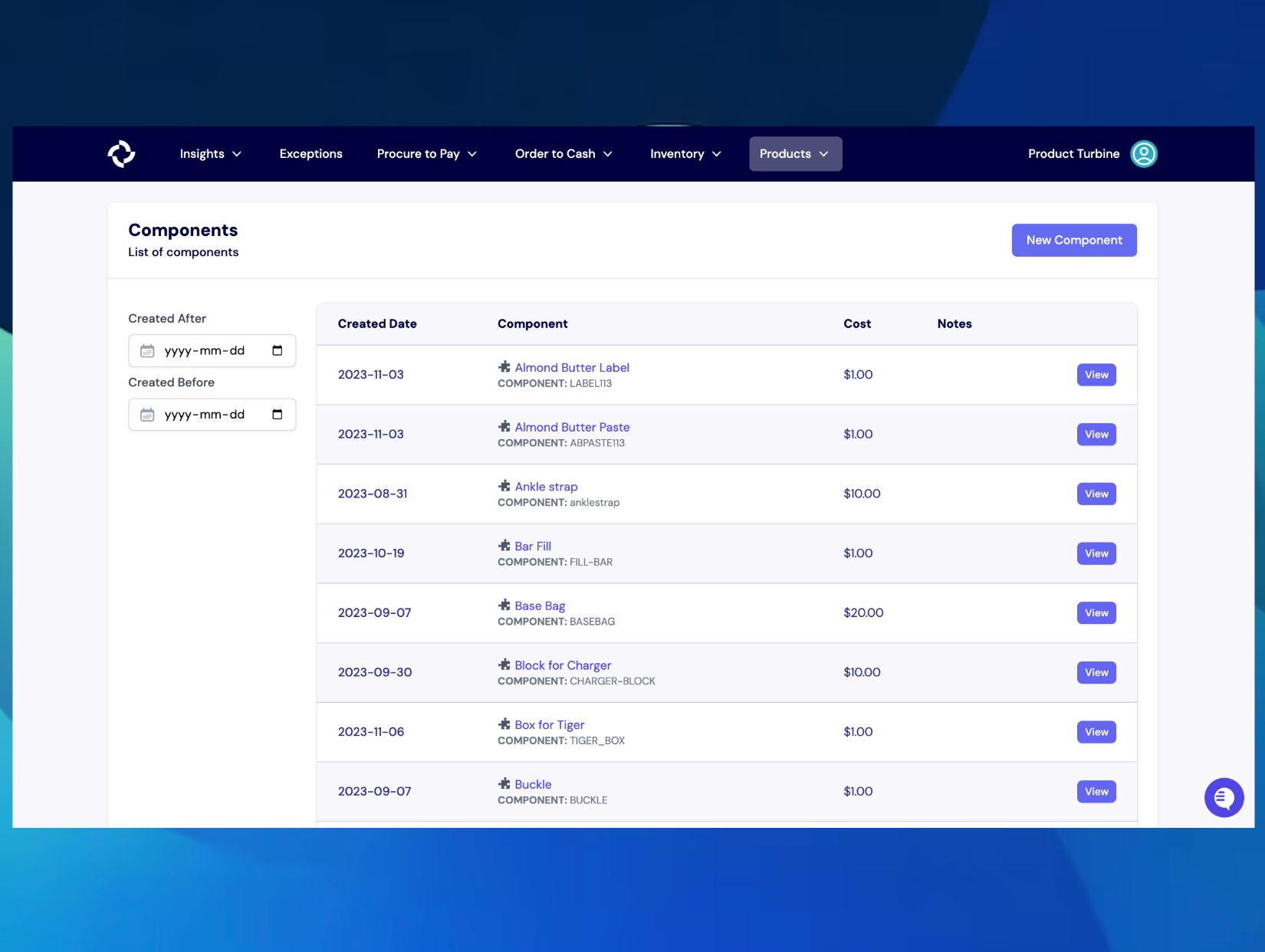This screenshot has width=1265, height=952.
Task: Click the company logo icon in navbar
Action: 121,154
